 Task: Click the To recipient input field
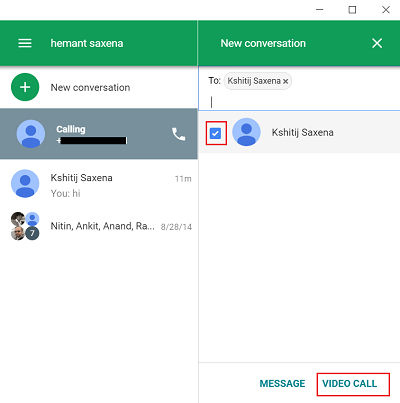click(x=299, y=102)
